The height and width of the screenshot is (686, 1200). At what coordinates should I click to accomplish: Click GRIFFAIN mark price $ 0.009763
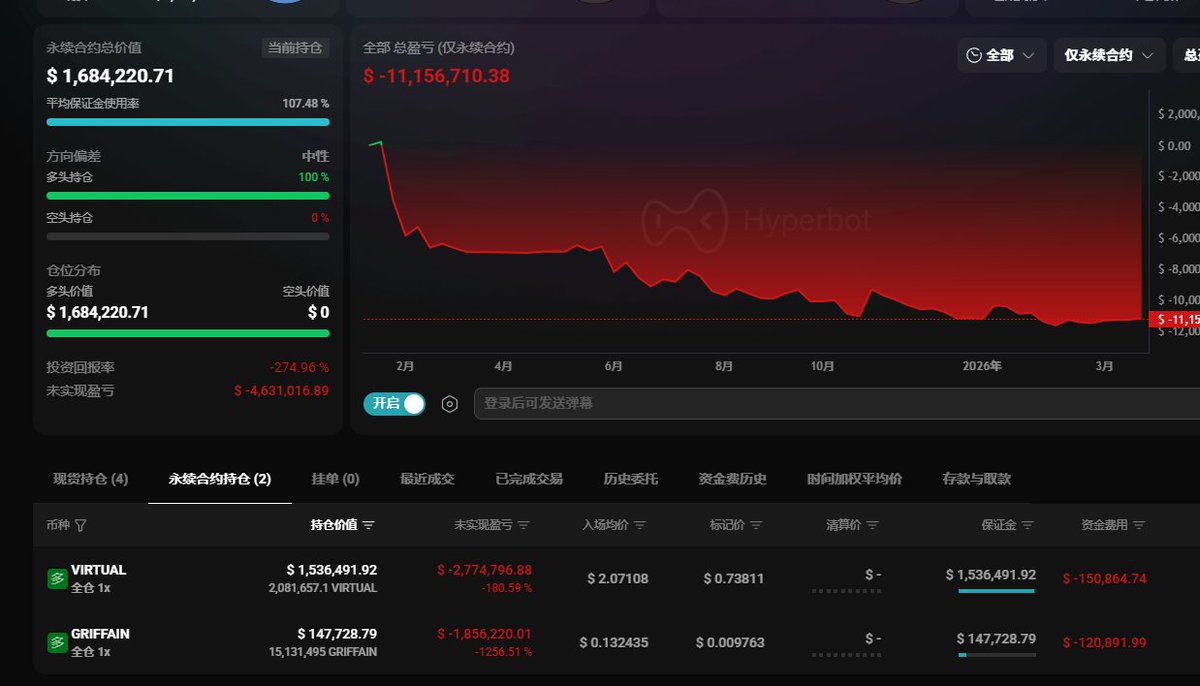point(730,643)
